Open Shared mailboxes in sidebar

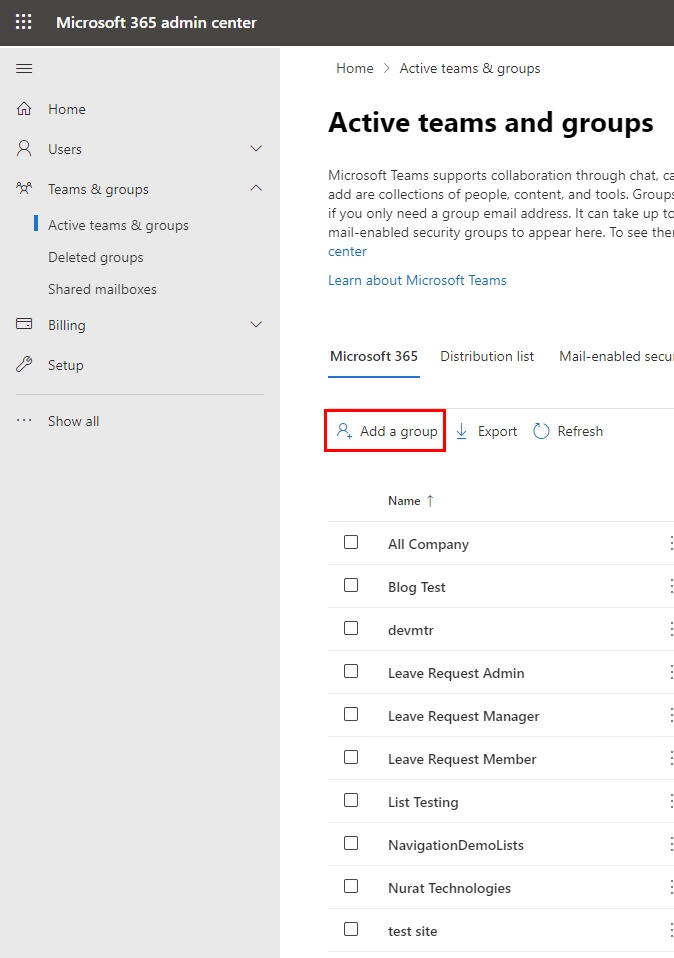(103, 289)
